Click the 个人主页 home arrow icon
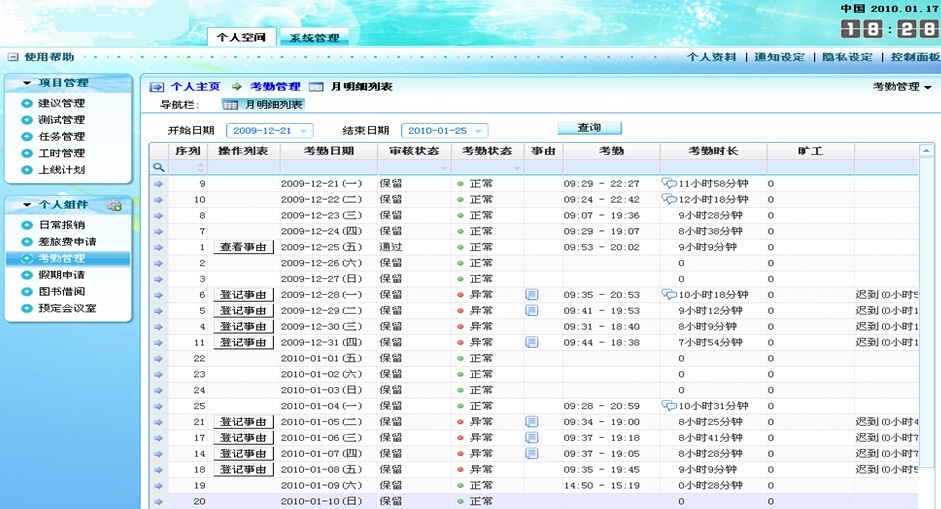Viewport: 941px width, 509px height. pos(157,87)
